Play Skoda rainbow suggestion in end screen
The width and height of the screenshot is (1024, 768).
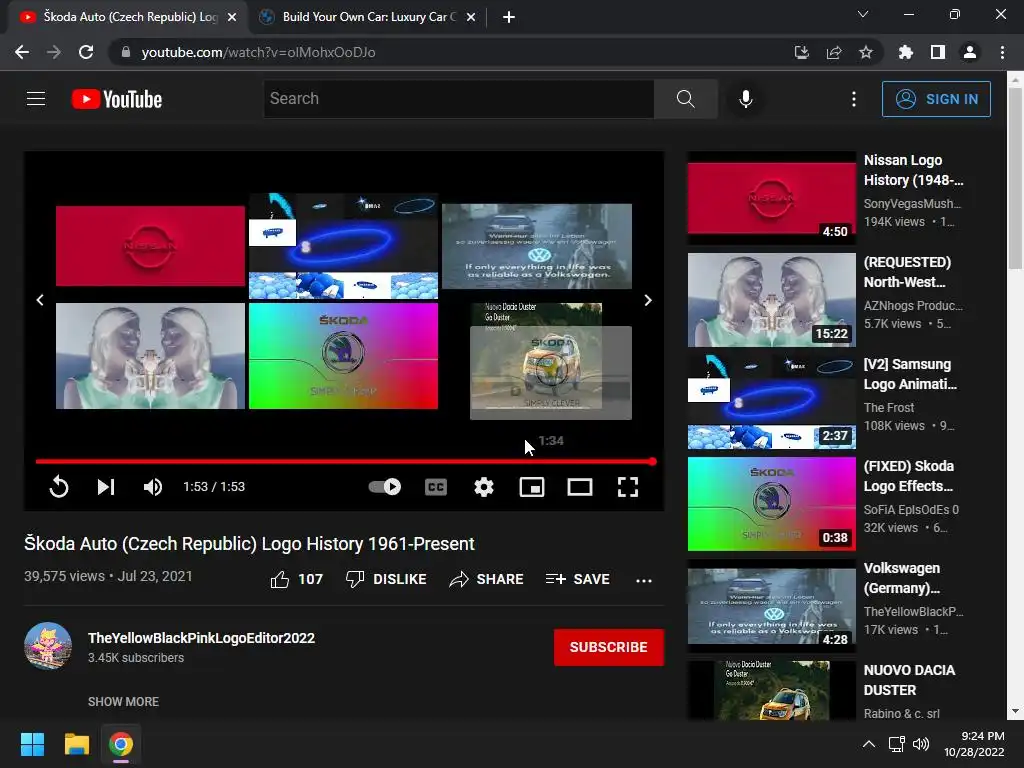(344, 355)
